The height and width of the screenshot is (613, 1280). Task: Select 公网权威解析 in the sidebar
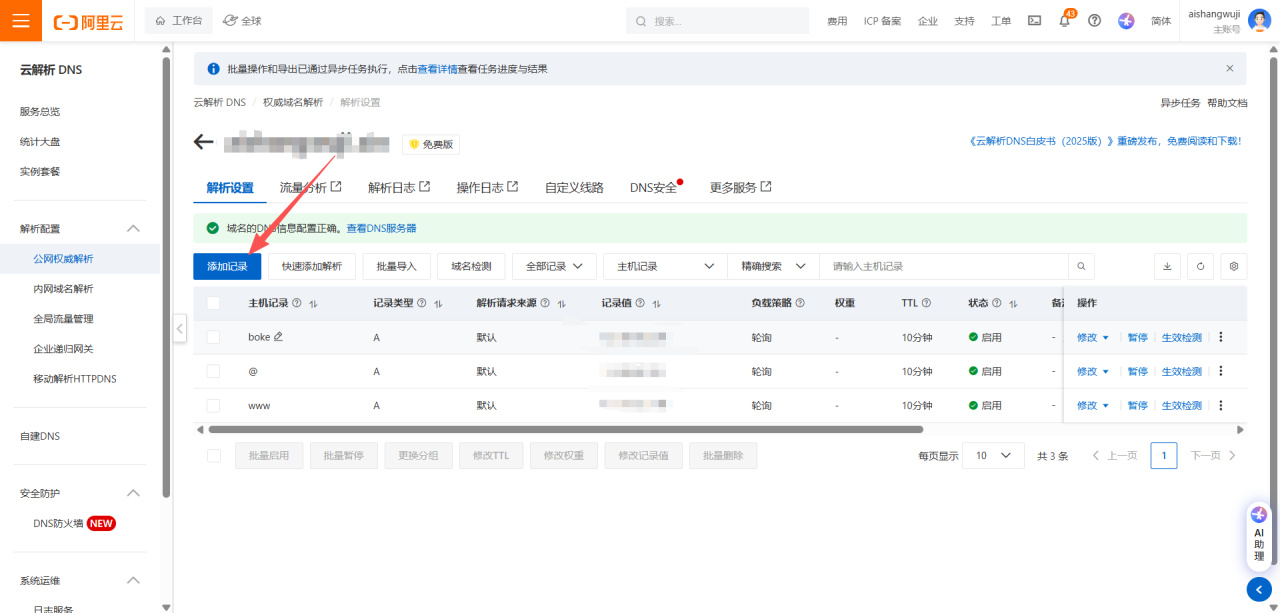[63, 258]
